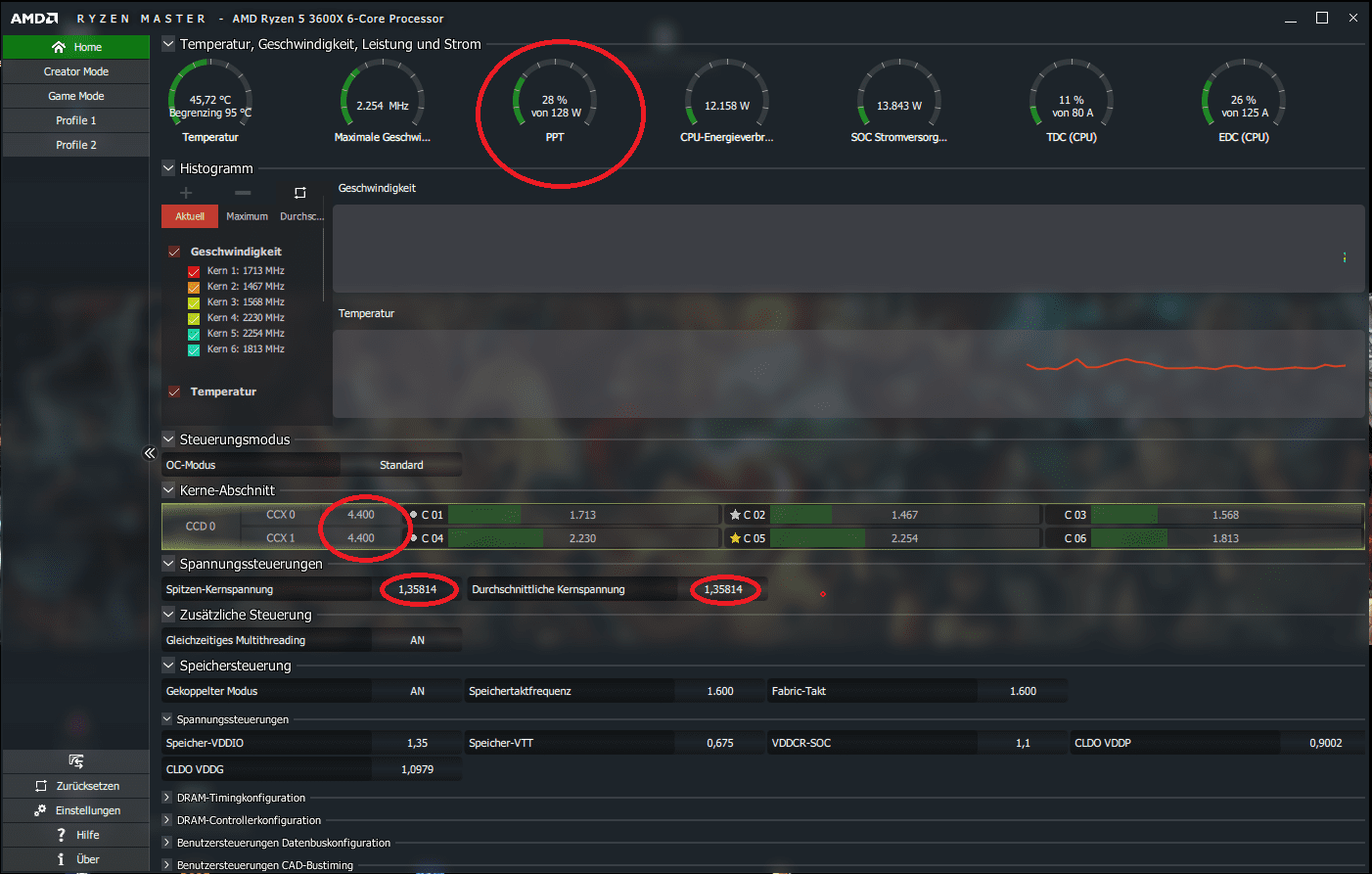Click the C 06 core speed bar
This screenshot has width=1372, height=874.
coord(1225,538)
